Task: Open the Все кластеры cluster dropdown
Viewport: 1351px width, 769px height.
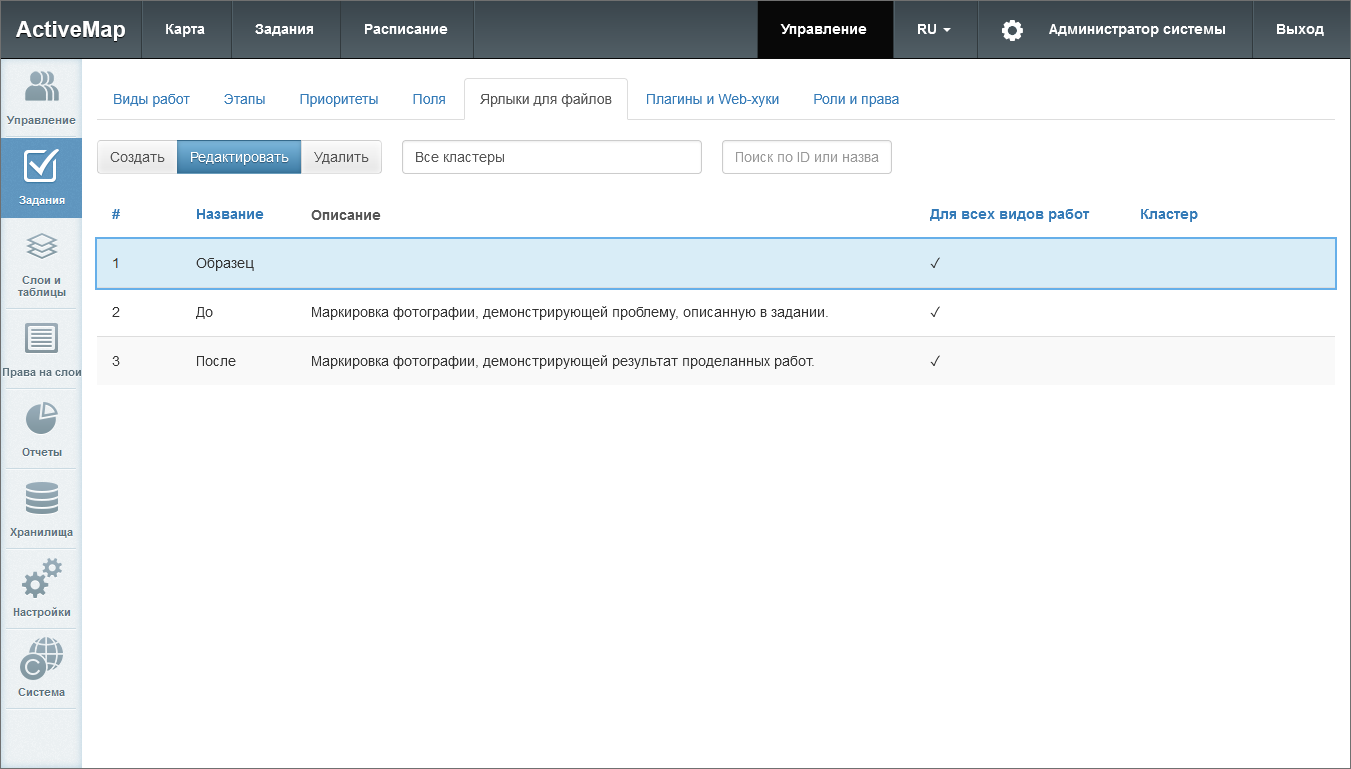Action: (x=551, y=157)
